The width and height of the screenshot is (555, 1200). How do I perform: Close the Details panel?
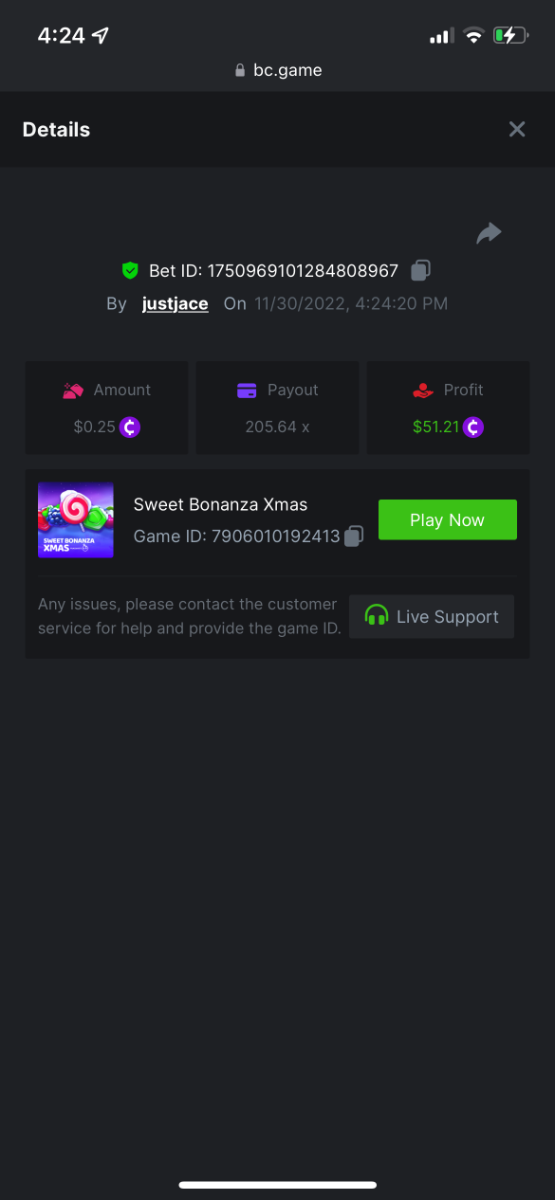[x=517, y=129]
